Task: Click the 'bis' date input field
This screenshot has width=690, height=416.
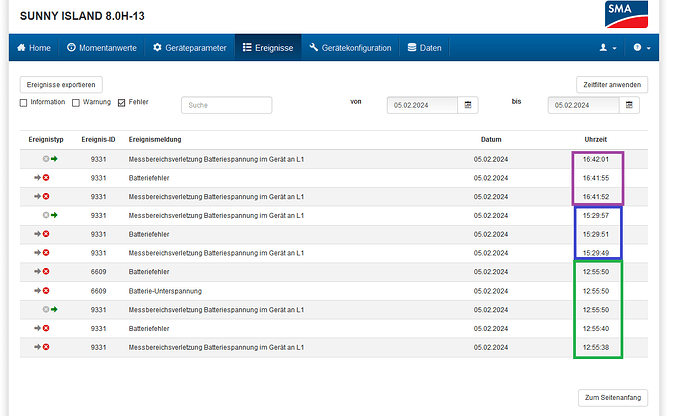Action: point(583,105)
